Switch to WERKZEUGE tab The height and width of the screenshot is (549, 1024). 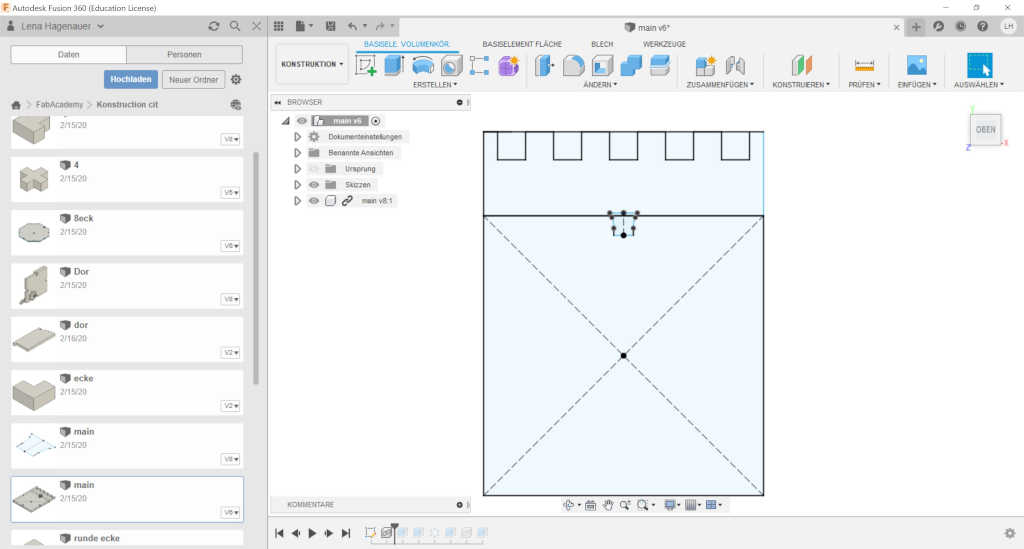point(664,44)
